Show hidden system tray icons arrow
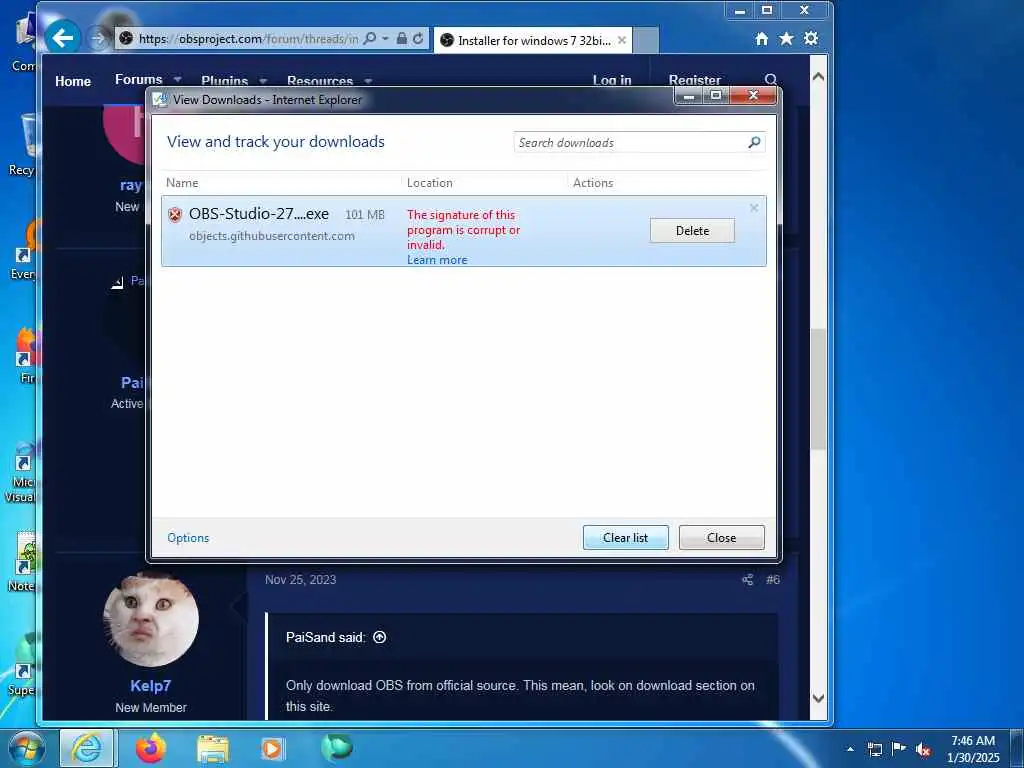This screenshot has height=768, width=1024. pos(850,749)
